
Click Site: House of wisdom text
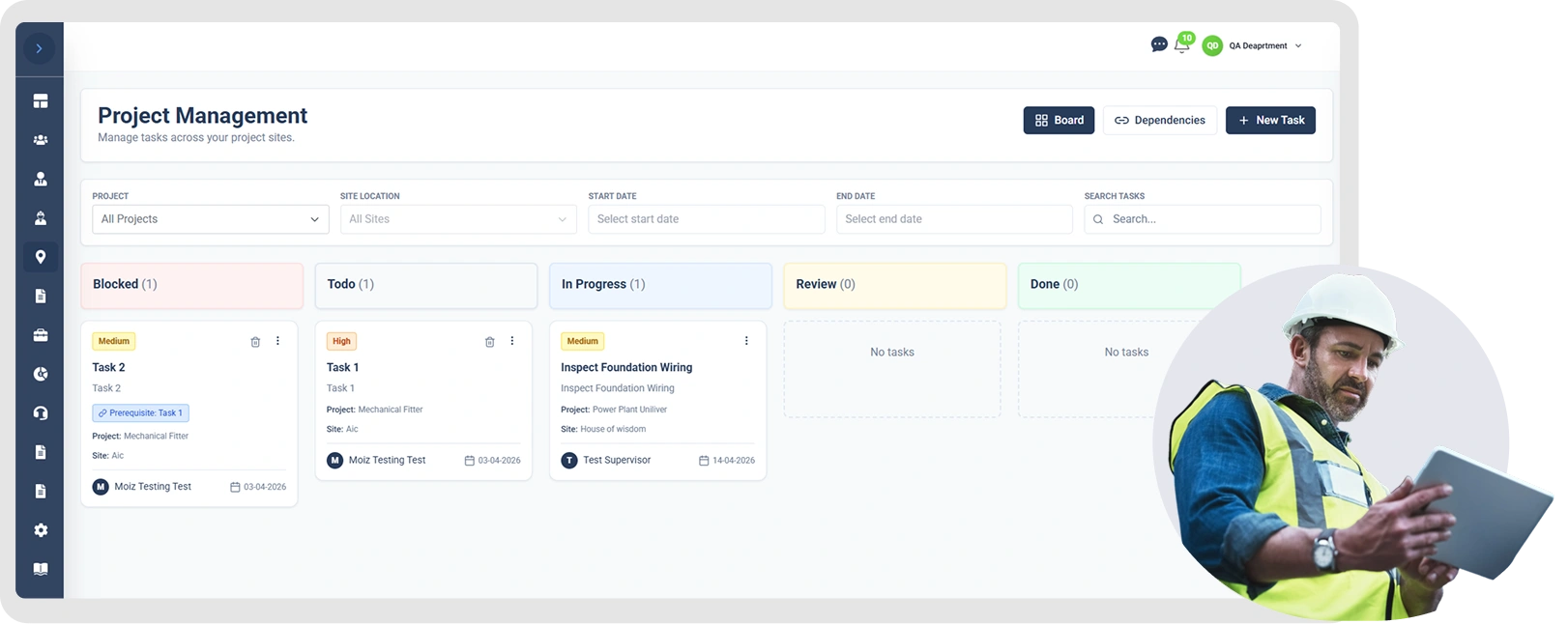pyautogui.click(x=603, y=429)
